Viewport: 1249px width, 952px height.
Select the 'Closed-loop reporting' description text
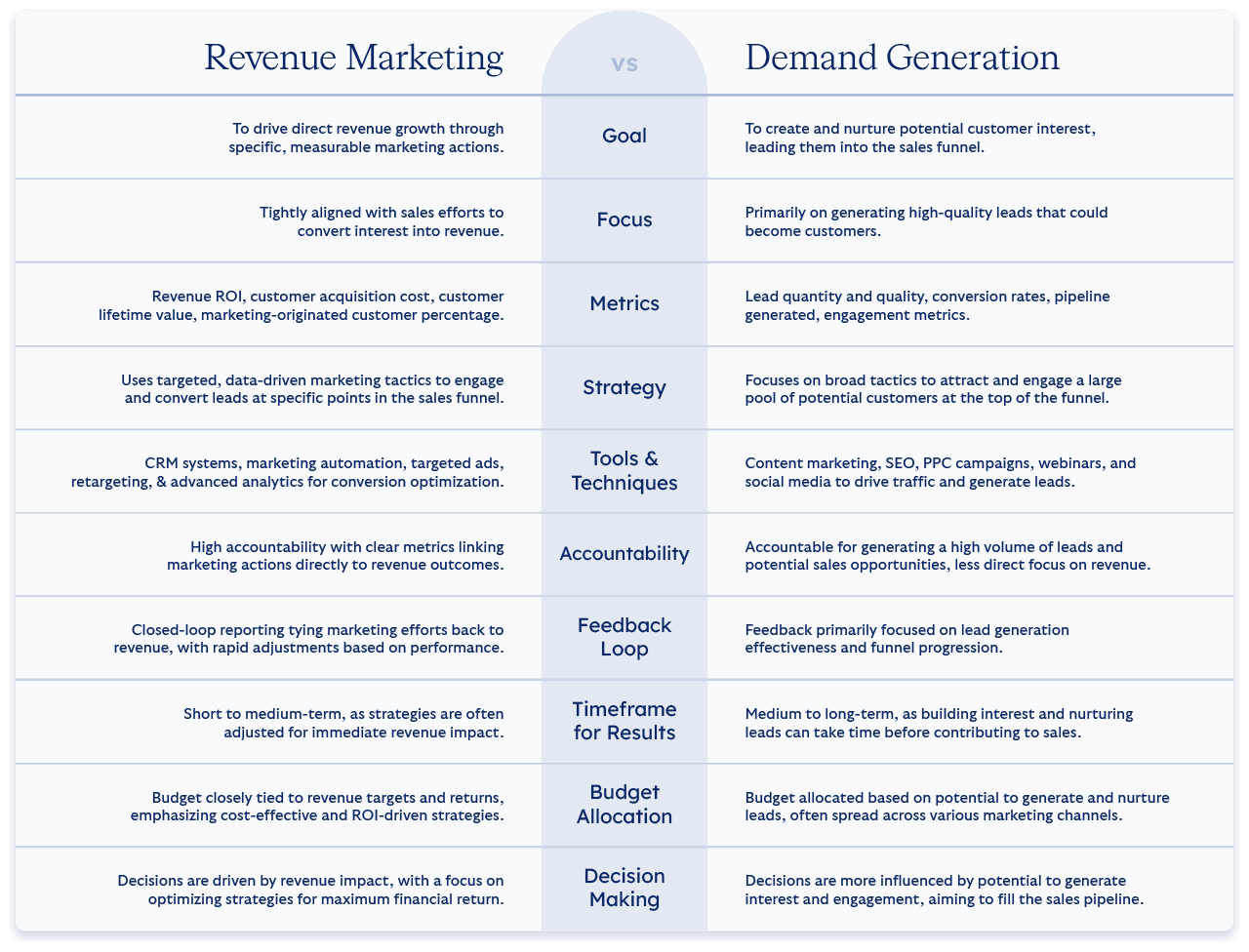pyautogui.click(x=309, y=639)
